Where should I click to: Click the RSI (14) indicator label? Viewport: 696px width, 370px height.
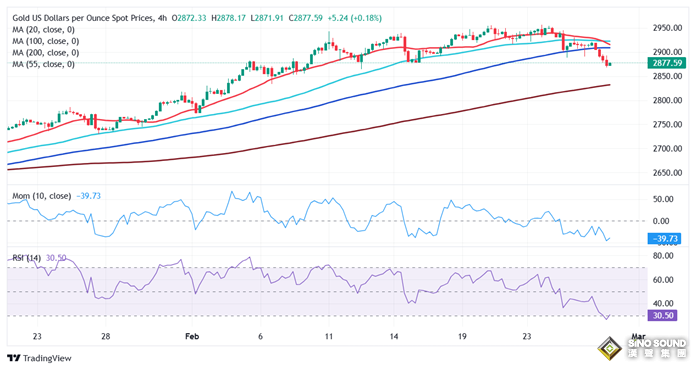[x=27, y=258]
